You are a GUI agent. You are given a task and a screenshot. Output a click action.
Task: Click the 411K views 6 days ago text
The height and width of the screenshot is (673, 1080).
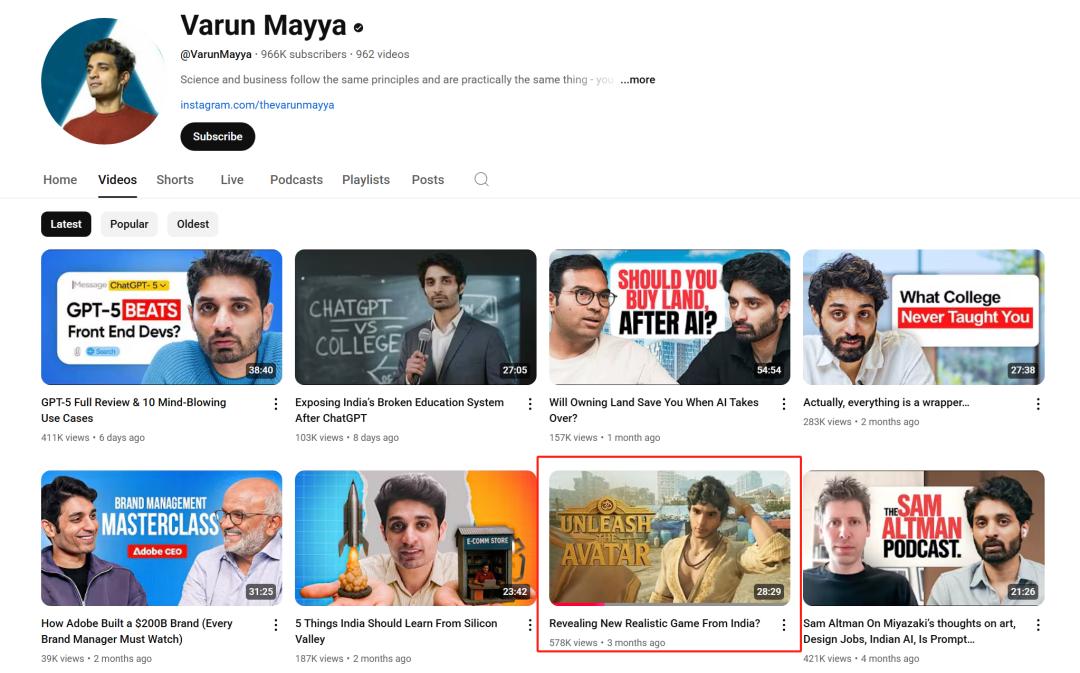[93, 437]
